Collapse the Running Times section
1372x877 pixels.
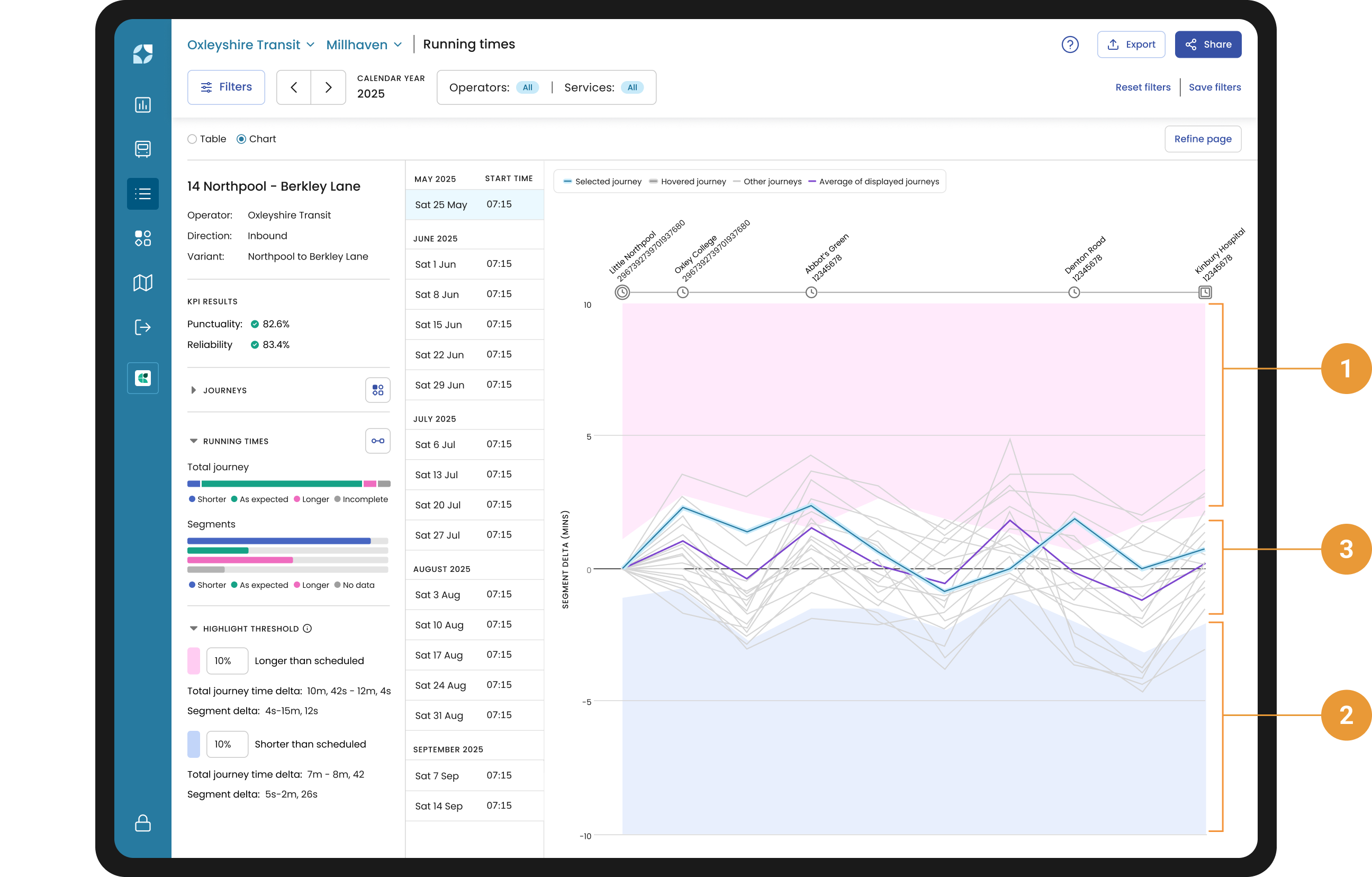tap(193, 441)
